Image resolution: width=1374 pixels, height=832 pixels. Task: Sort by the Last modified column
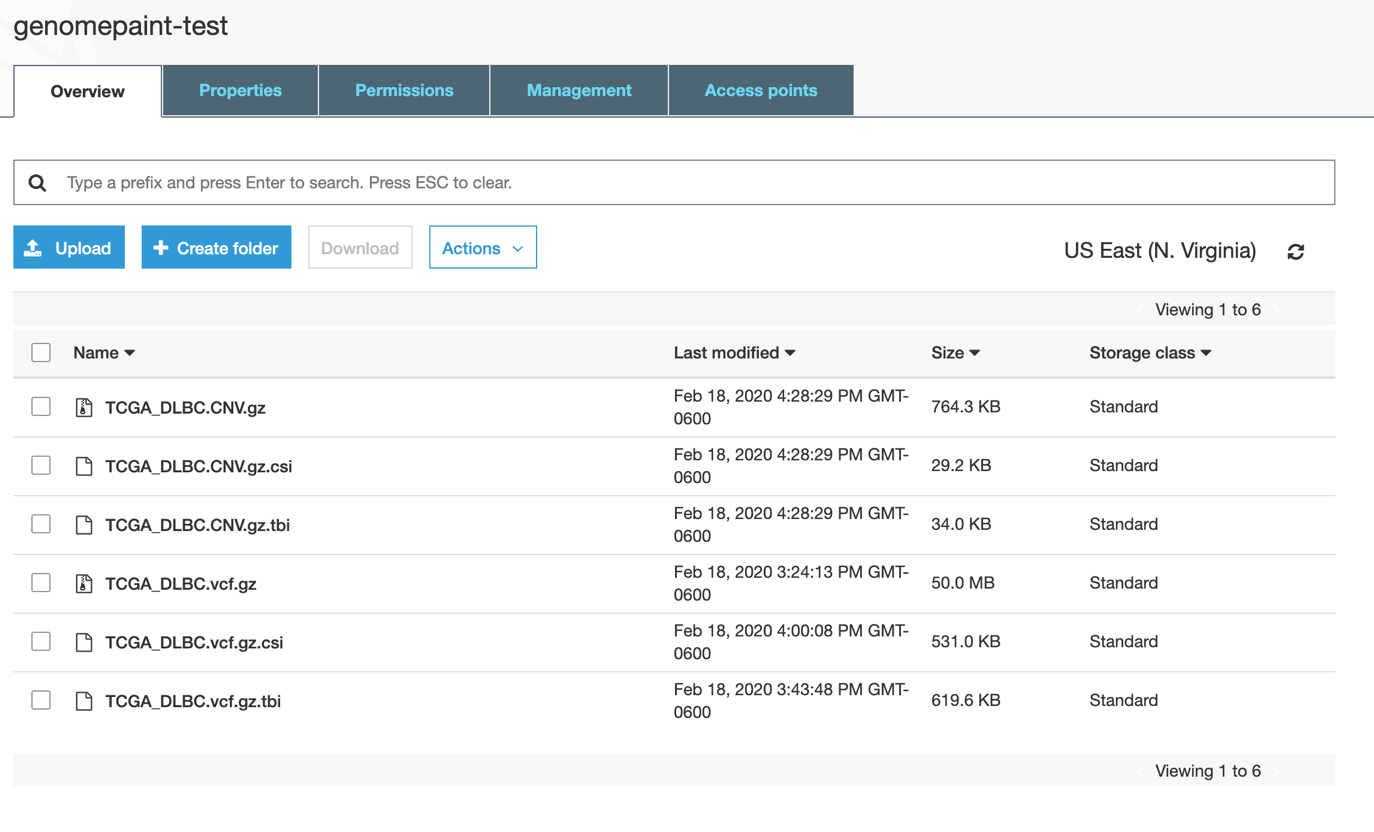735,353
